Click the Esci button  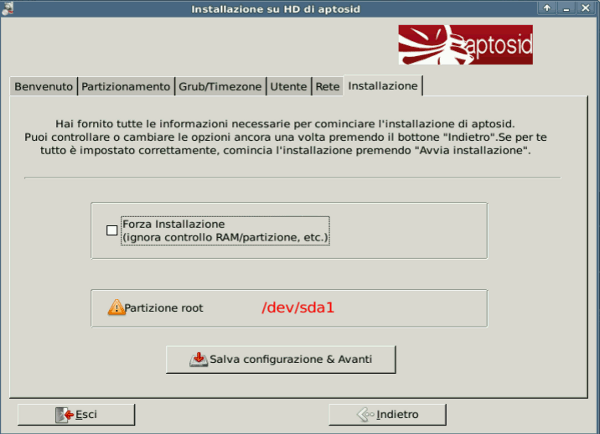coord(76,414)
